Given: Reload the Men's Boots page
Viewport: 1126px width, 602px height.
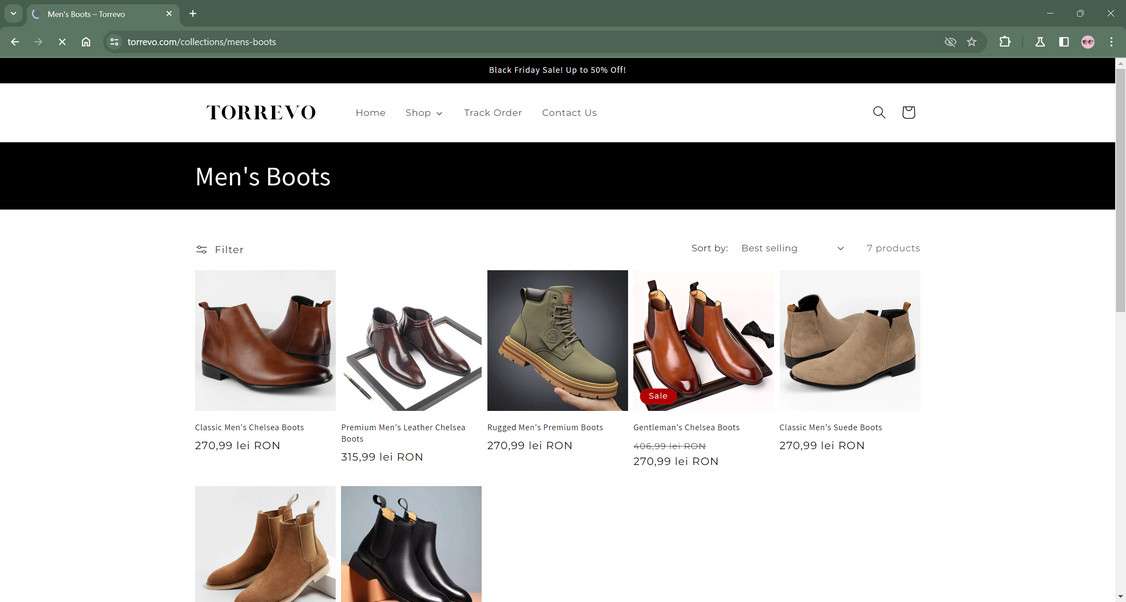Looking at the screenshot, I should (x=62, y=41).
